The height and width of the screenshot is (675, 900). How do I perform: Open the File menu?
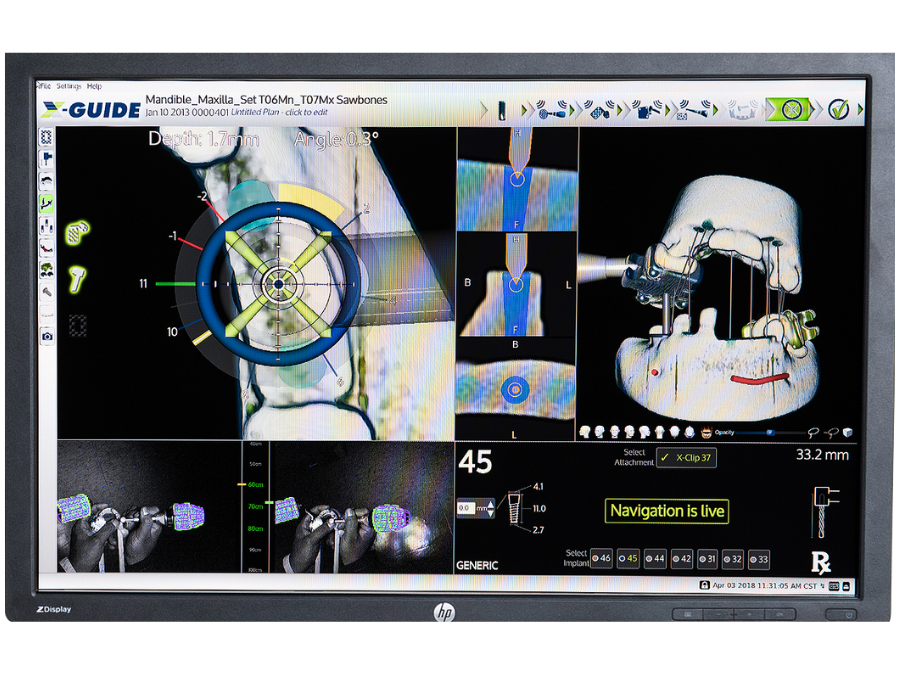click(x=45, y=86)
